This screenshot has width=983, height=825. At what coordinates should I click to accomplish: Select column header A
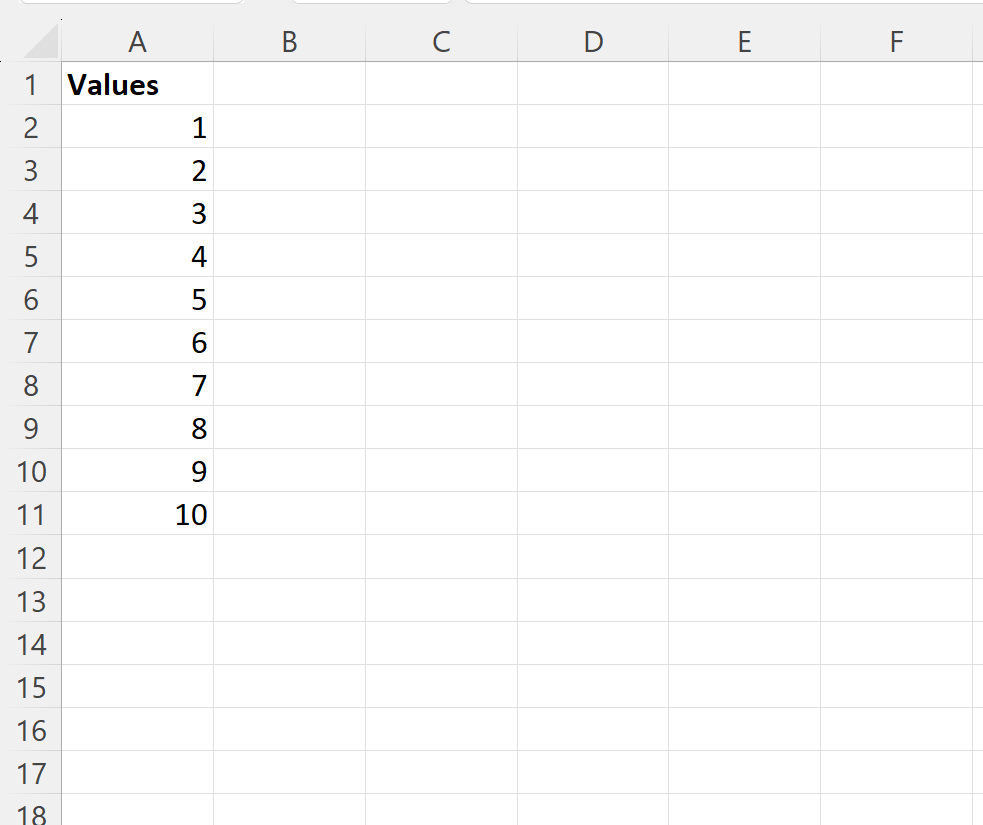[137, 42]
